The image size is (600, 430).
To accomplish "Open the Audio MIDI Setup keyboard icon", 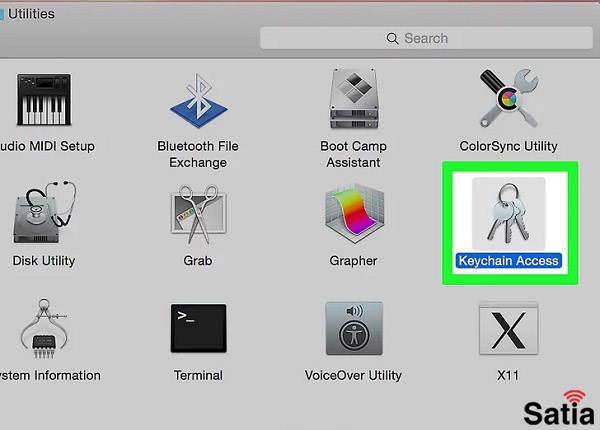I will 44,99.
